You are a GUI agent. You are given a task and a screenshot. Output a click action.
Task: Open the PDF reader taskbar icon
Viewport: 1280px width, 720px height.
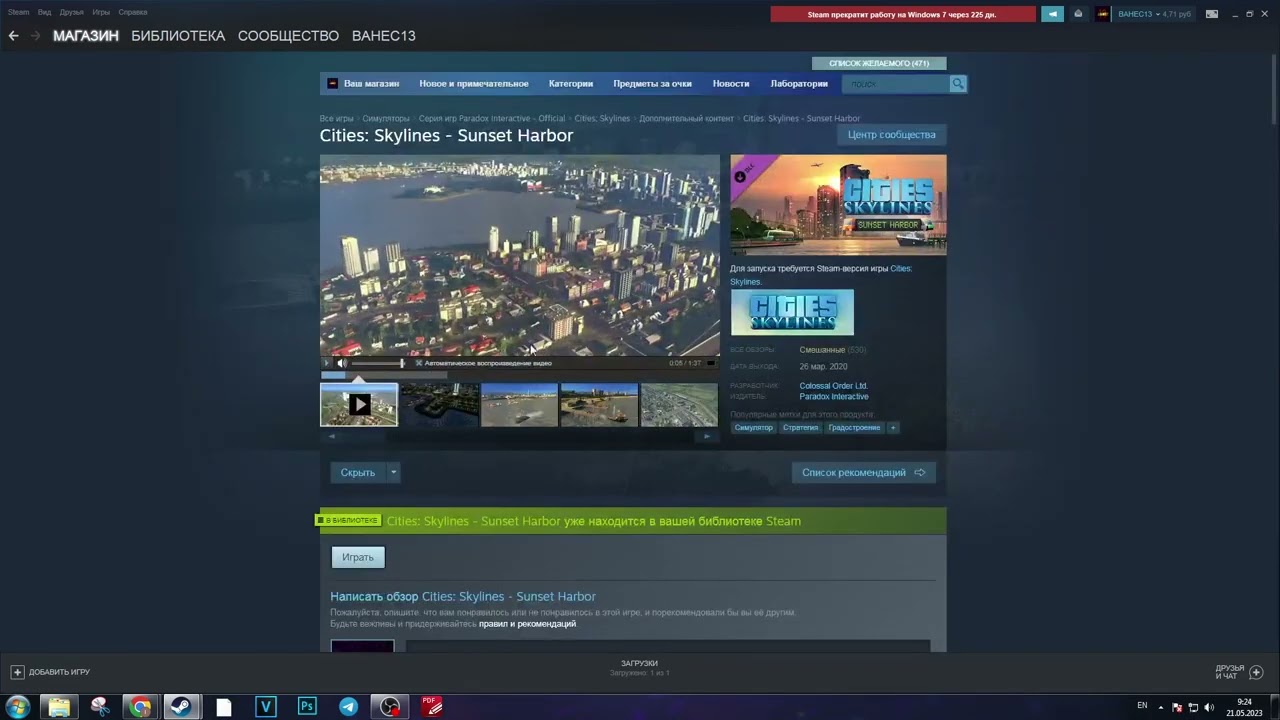[x=432, y=707]
